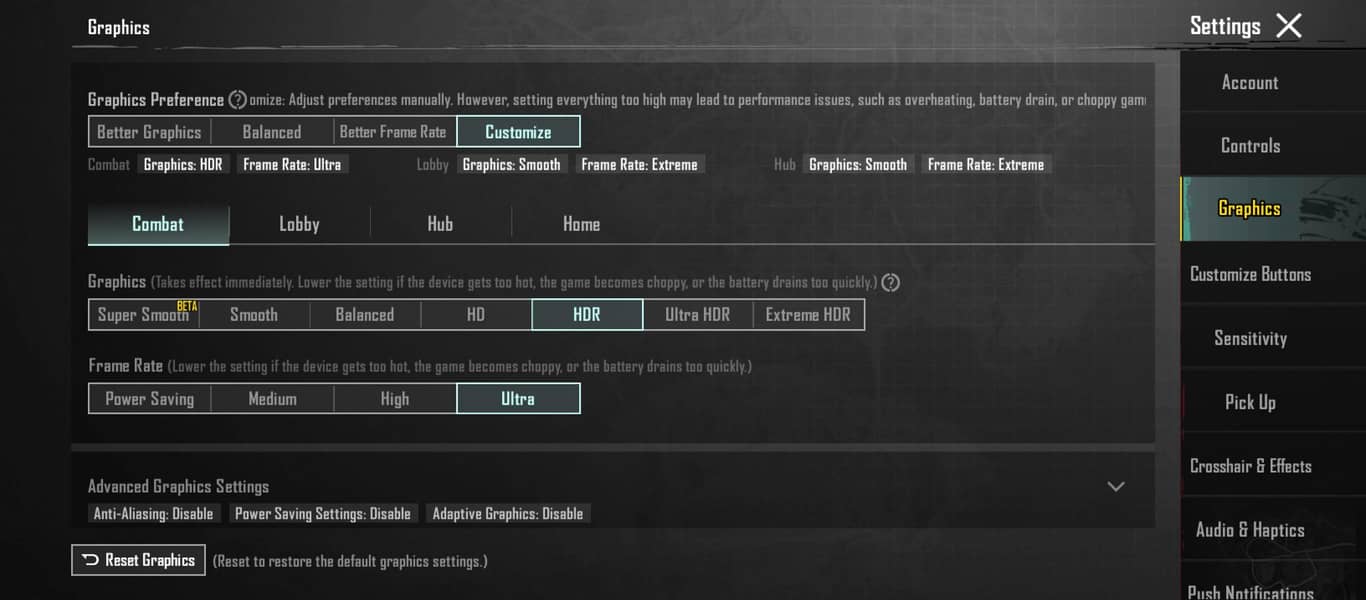Select Ultra HDR graphics quality

tap(697, 315)
